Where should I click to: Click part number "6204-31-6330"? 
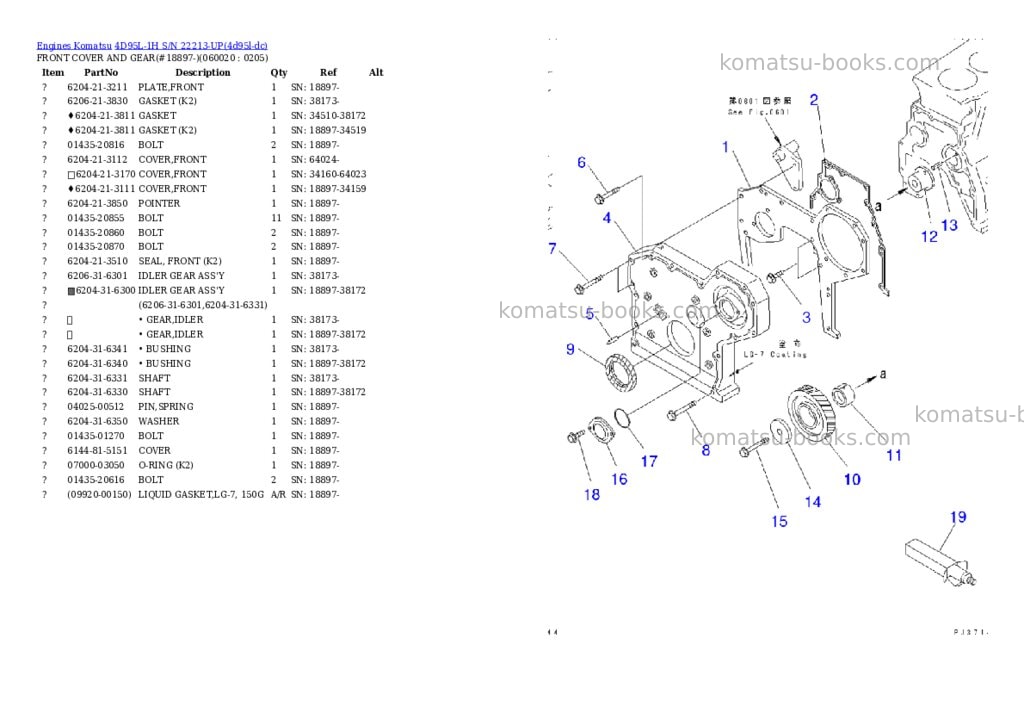pos(97,392)
